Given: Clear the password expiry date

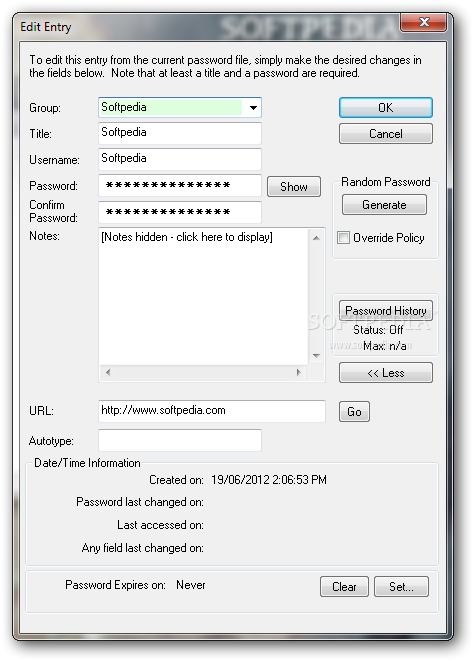Looking at the screenshot, I should (x=344, y=586).
